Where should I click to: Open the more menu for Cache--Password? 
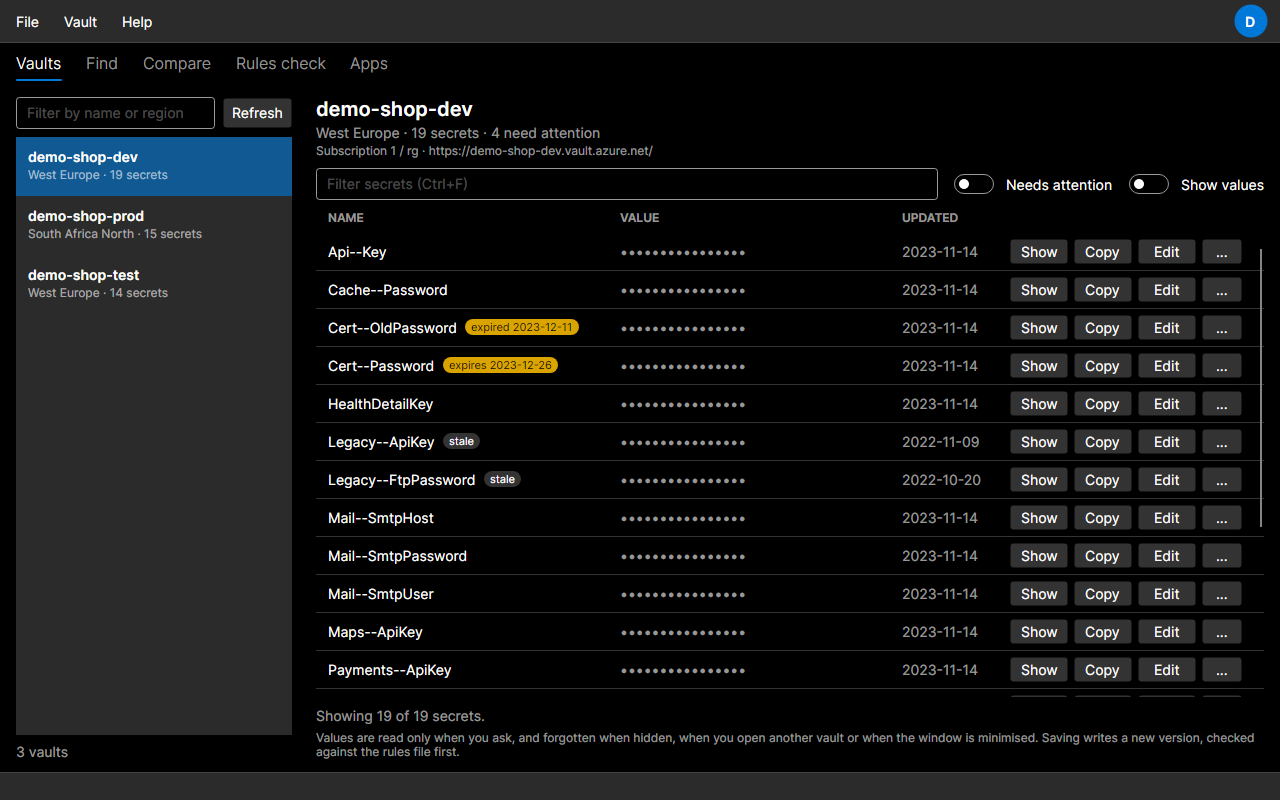(1221, 290)
